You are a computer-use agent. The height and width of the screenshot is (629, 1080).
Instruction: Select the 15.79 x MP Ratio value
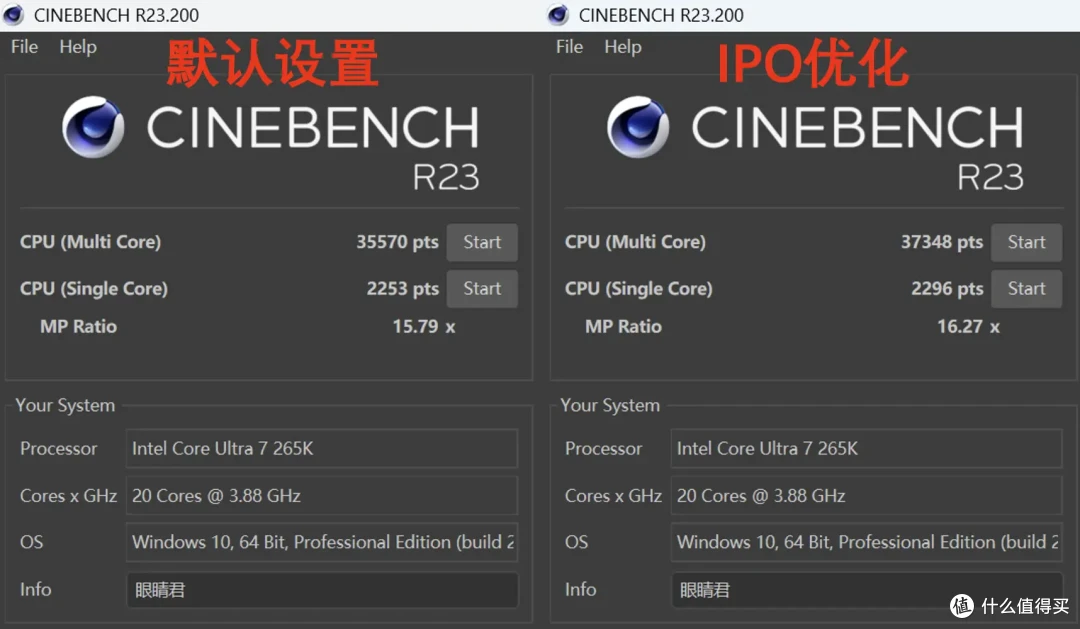pos(424,327)
